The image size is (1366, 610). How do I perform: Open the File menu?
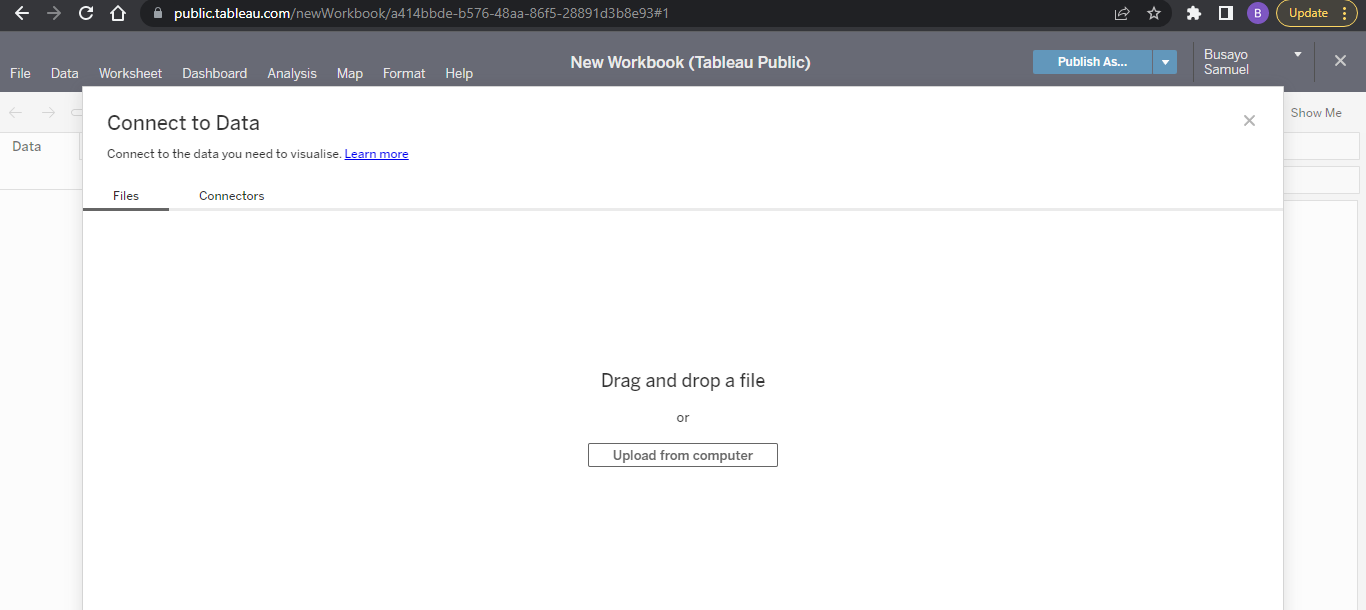[x=20, y=73]
